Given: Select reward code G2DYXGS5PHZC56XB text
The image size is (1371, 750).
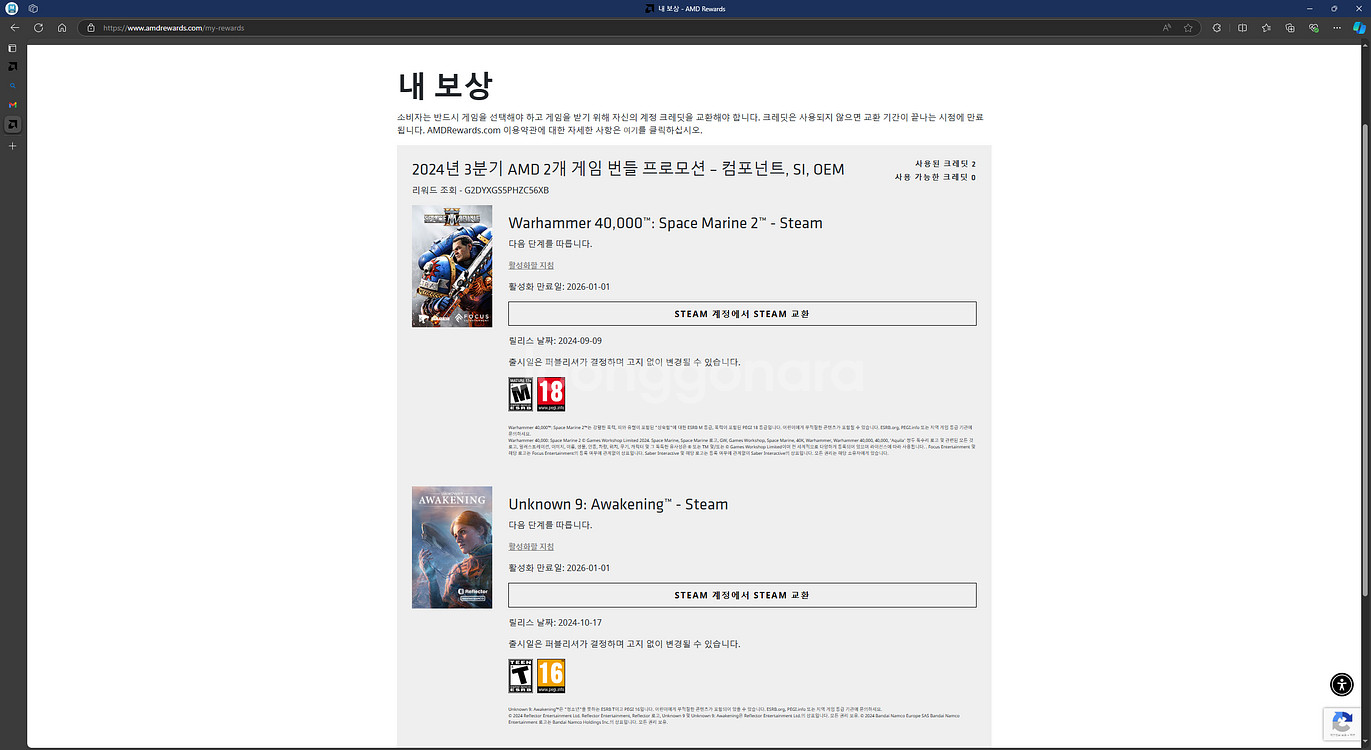Looking at the screenshot, I should (x=506, y=190).
